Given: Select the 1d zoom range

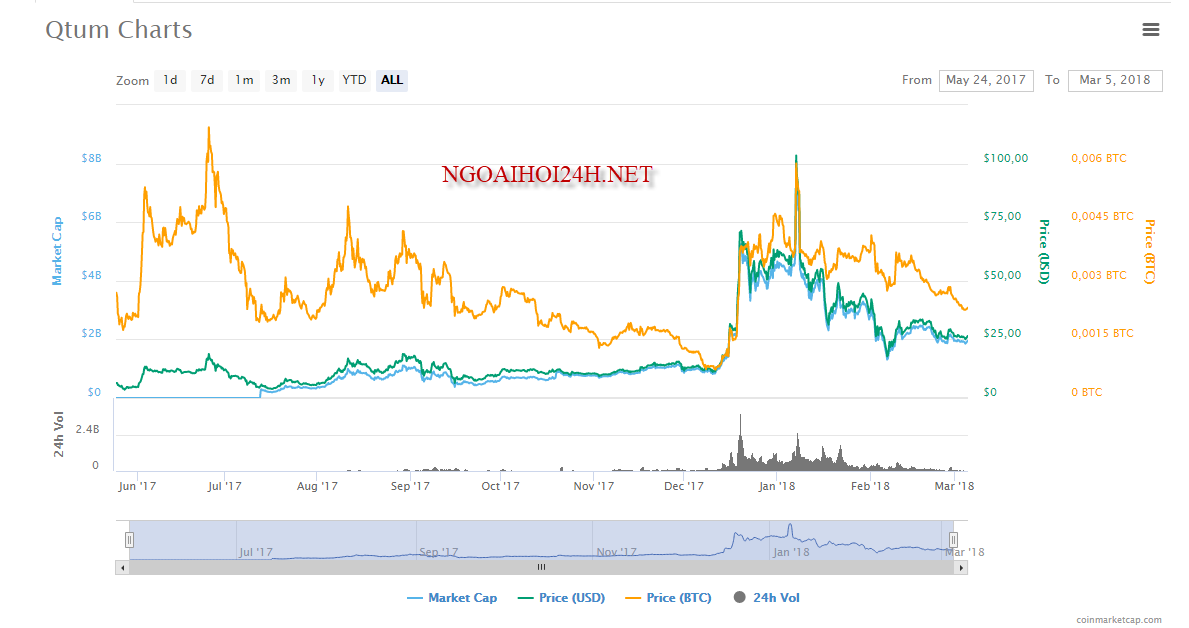Looking at the screenshot, I should (x=171, y=80).
